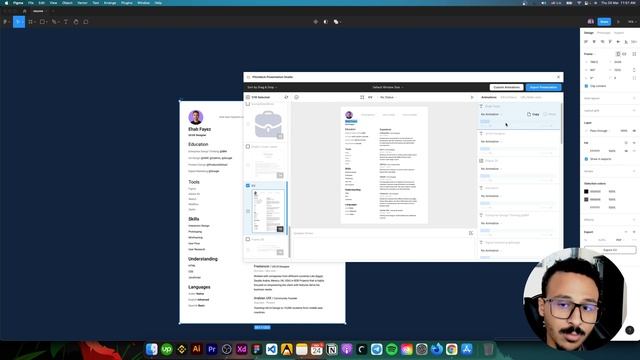This screenshot has width=640, height=360.
Task: Open the zoom level dropdown in Figma
Action: point(632,22)
